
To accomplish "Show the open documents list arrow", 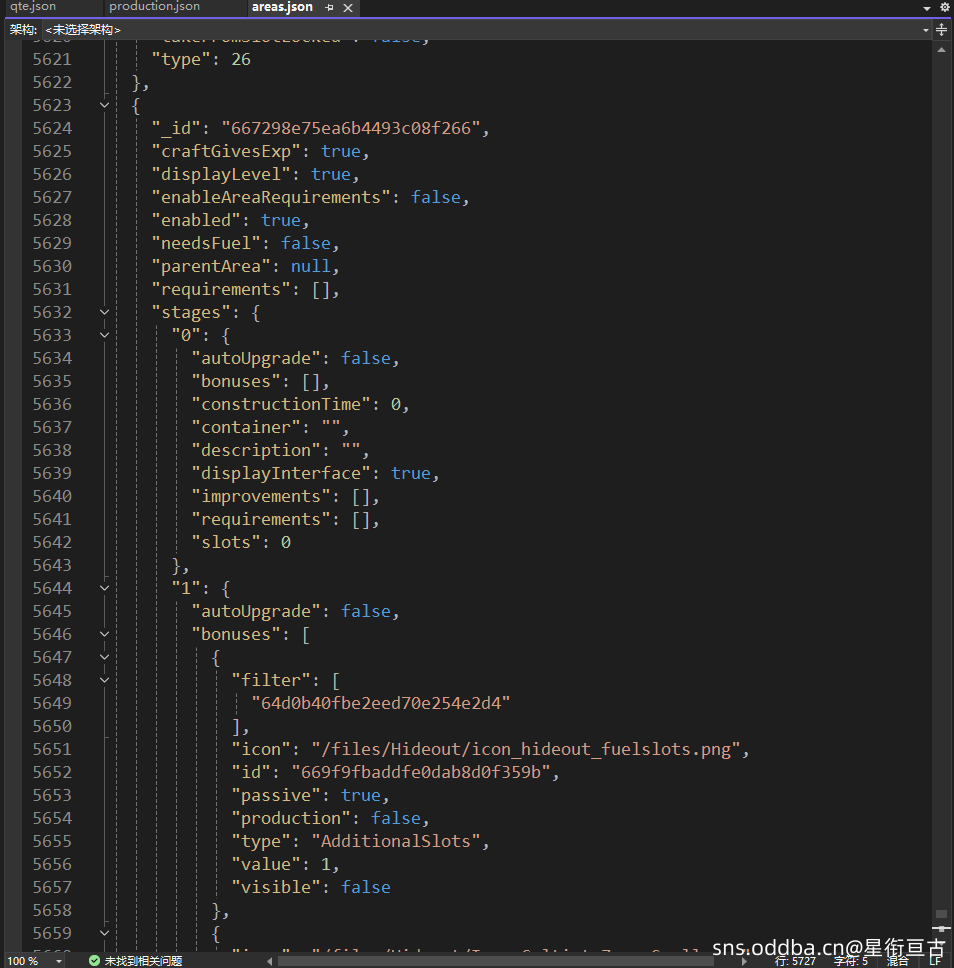I will tap(927, 8).
